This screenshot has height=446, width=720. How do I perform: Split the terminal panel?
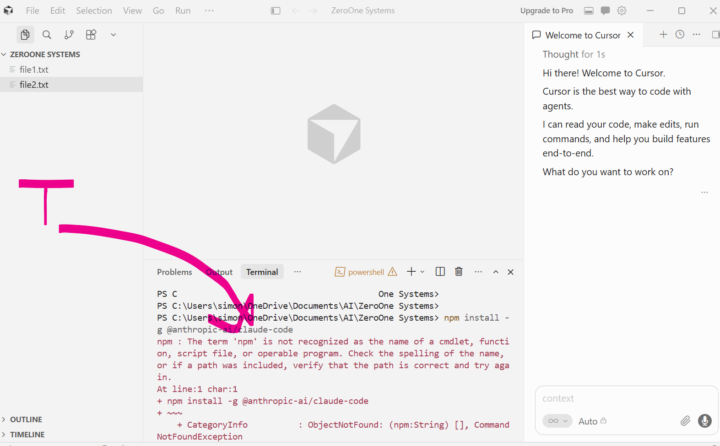[x=440, y=271]
